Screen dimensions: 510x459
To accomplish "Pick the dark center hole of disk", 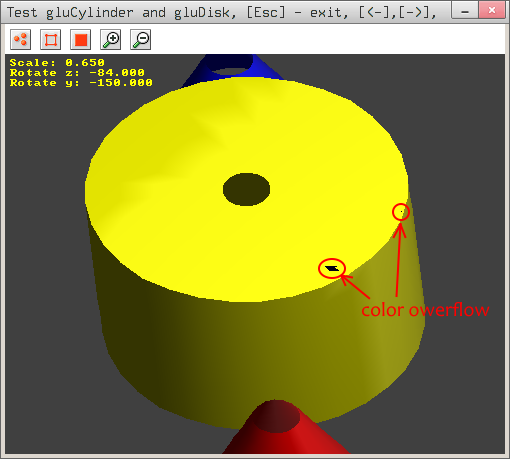I will tap(246, 189).
